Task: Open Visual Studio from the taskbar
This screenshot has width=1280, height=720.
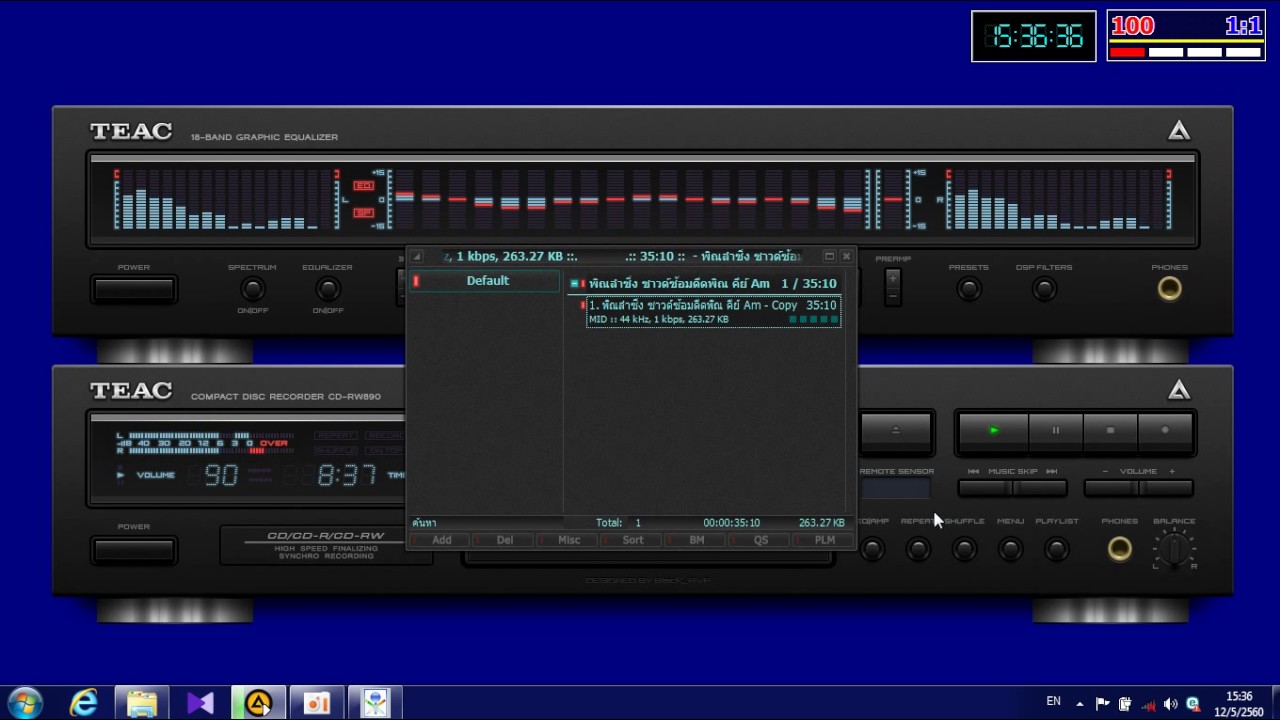Action: (x=200, y=703)
